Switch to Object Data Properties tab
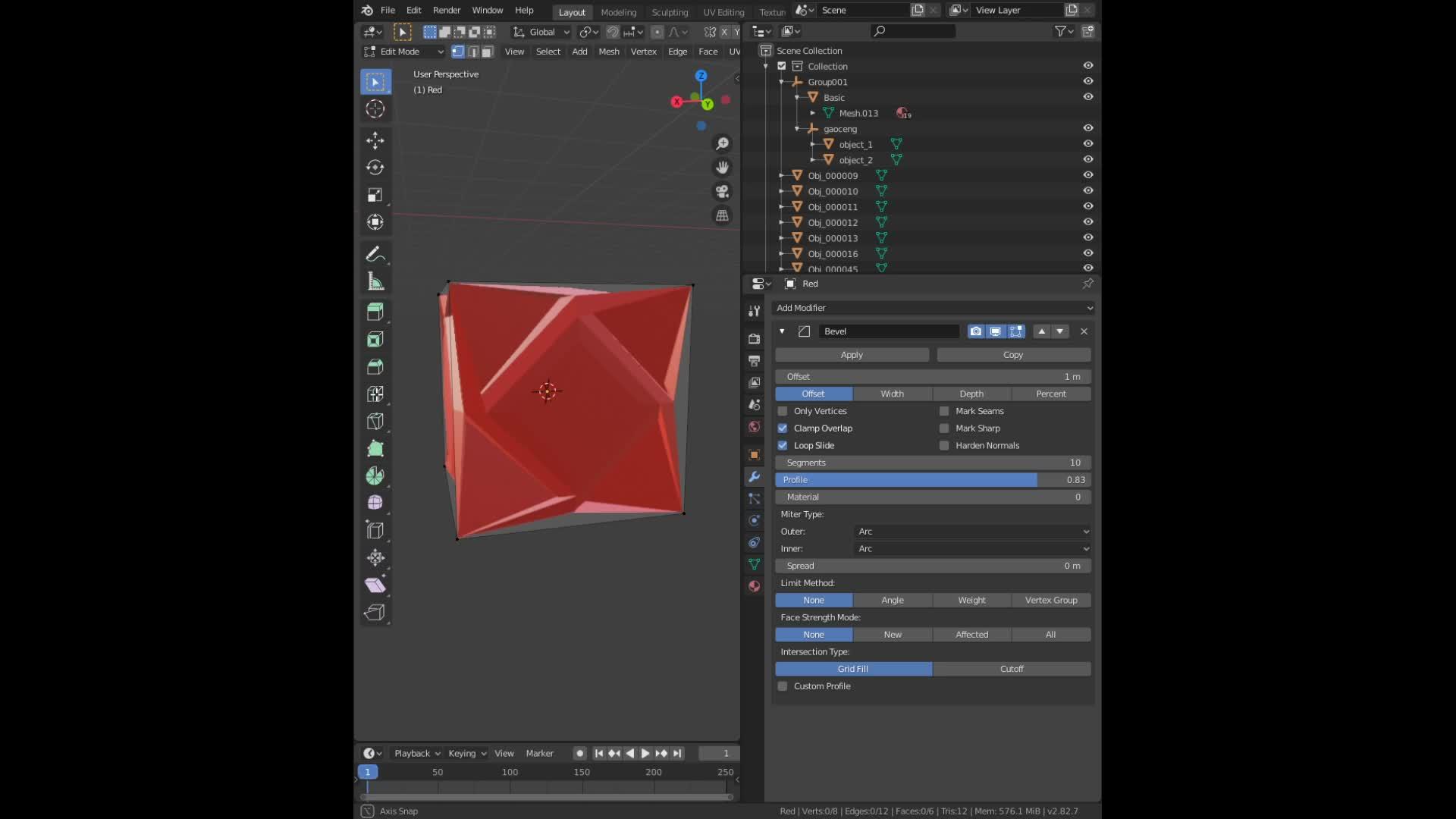1456x819 pixels. pyautogui.click(x=753, y=565)
